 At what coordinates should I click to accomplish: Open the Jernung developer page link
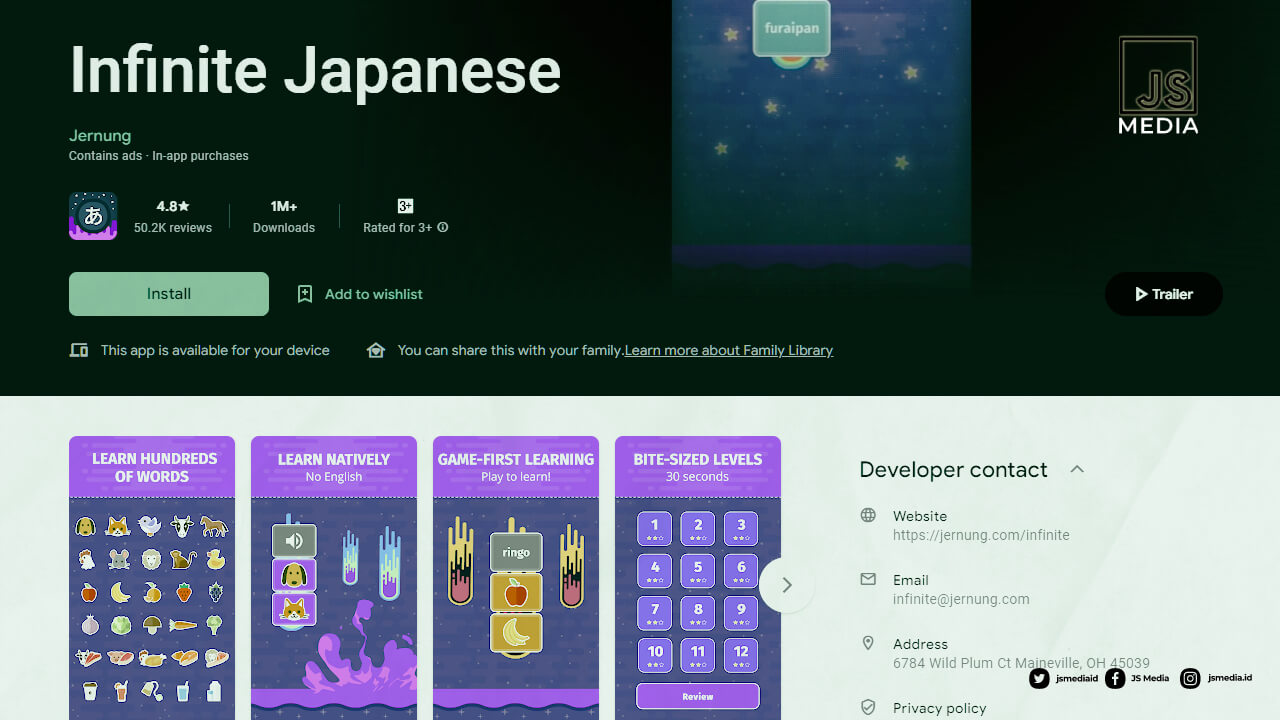point(100,136)
